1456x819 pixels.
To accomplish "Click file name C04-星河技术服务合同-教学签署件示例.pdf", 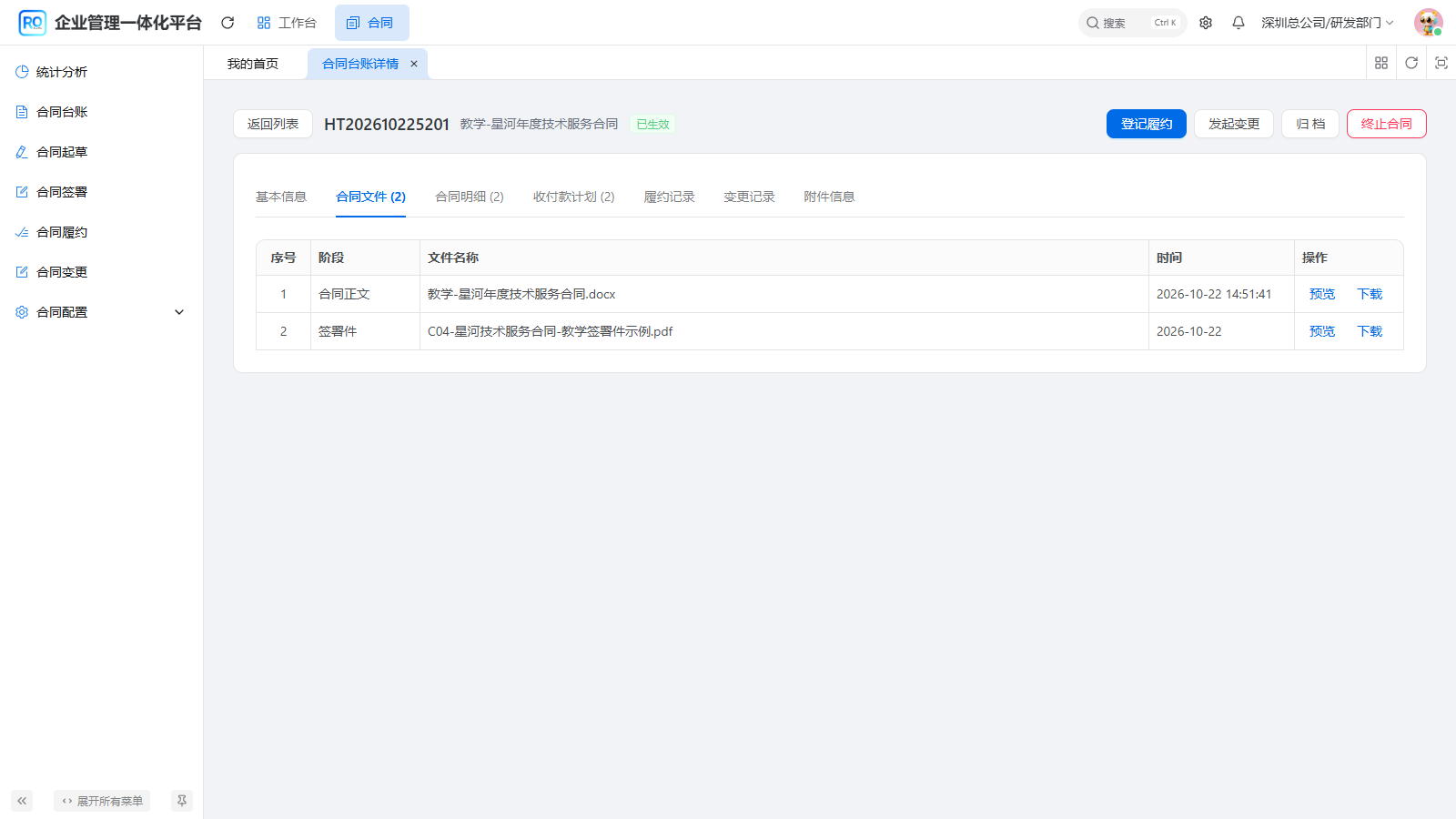I will pos(551,331).
